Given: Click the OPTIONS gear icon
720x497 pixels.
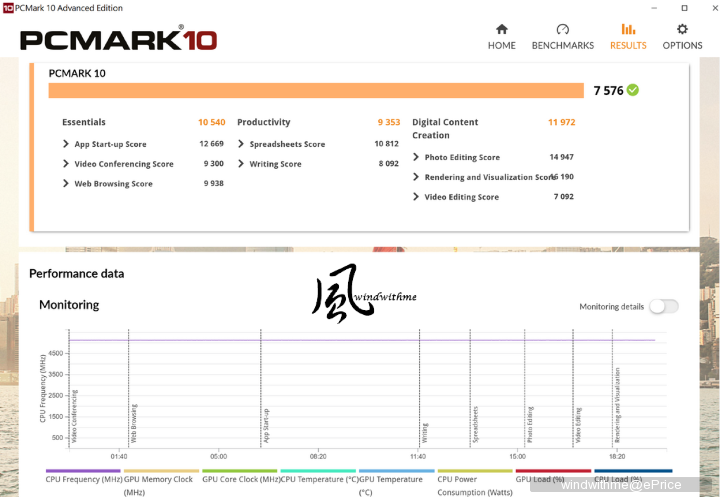Looking at the screenshot, I should [682, 29].
